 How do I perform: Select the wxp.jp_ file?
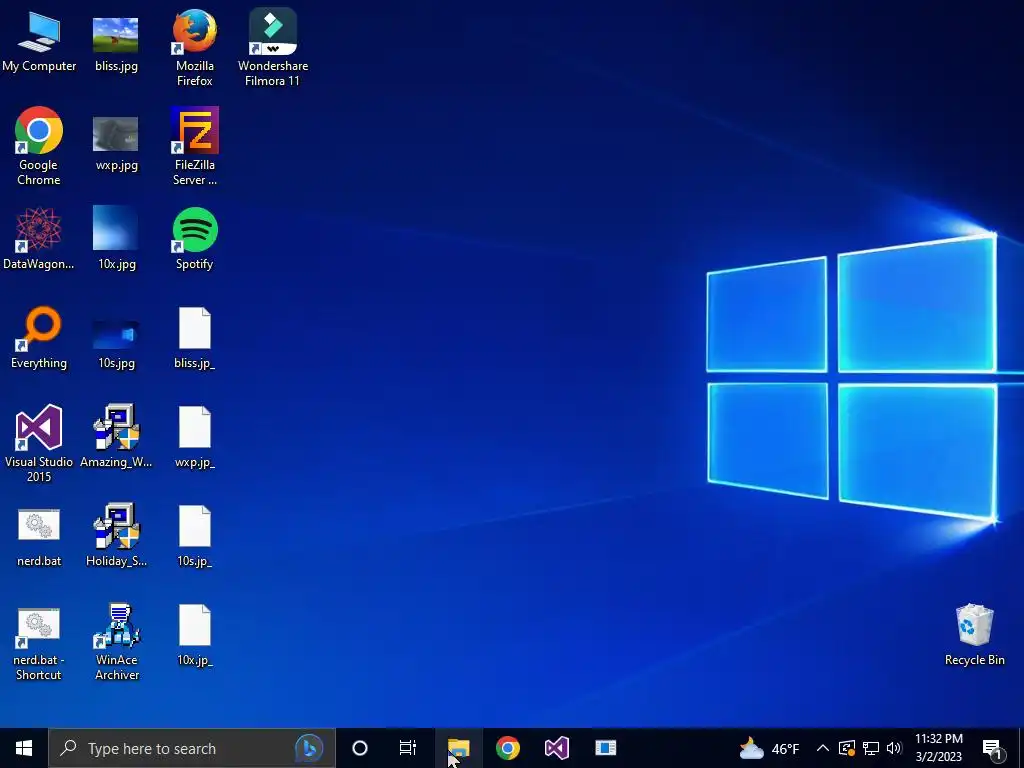[195, 438]
